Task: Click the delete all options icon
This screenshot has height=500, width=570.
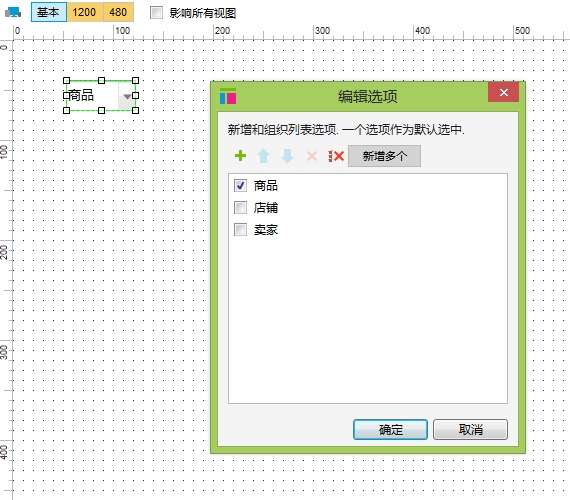Action: point(336,156)
